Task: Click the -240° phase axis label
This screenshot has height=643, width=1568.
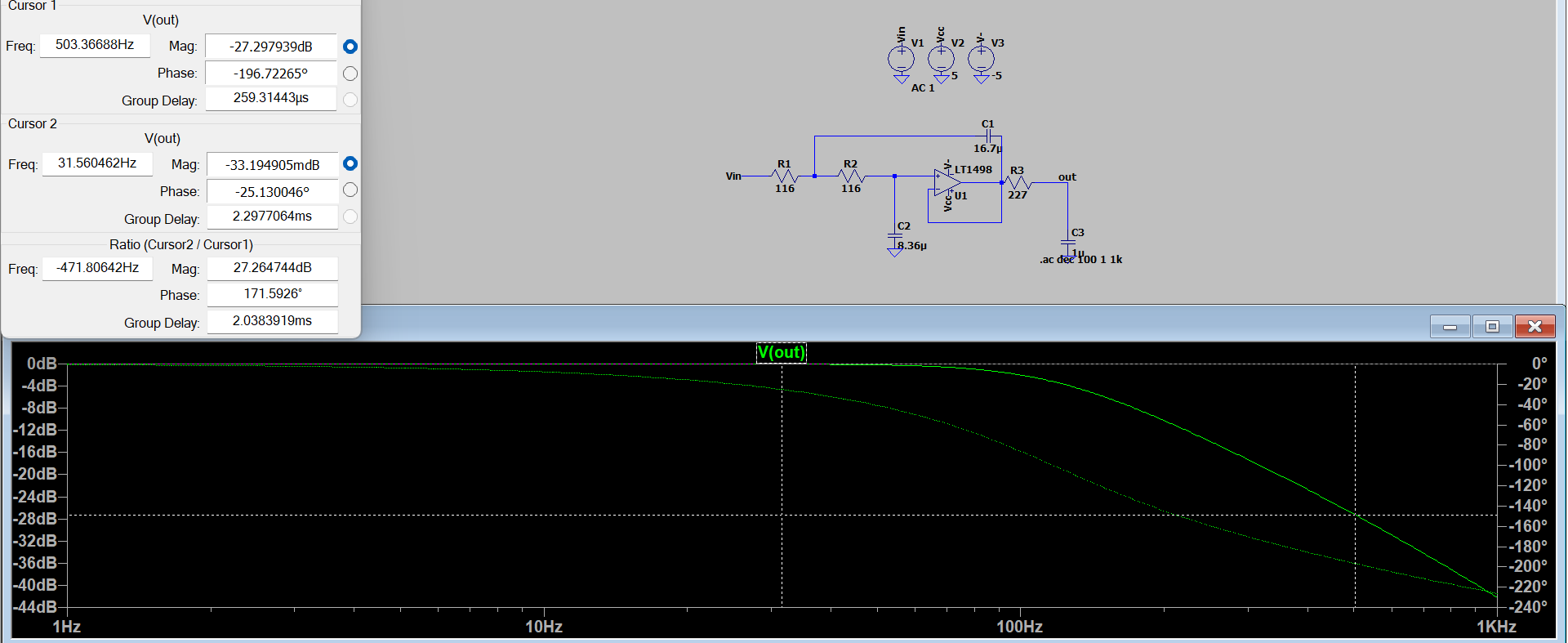Action: [1527, 607]
